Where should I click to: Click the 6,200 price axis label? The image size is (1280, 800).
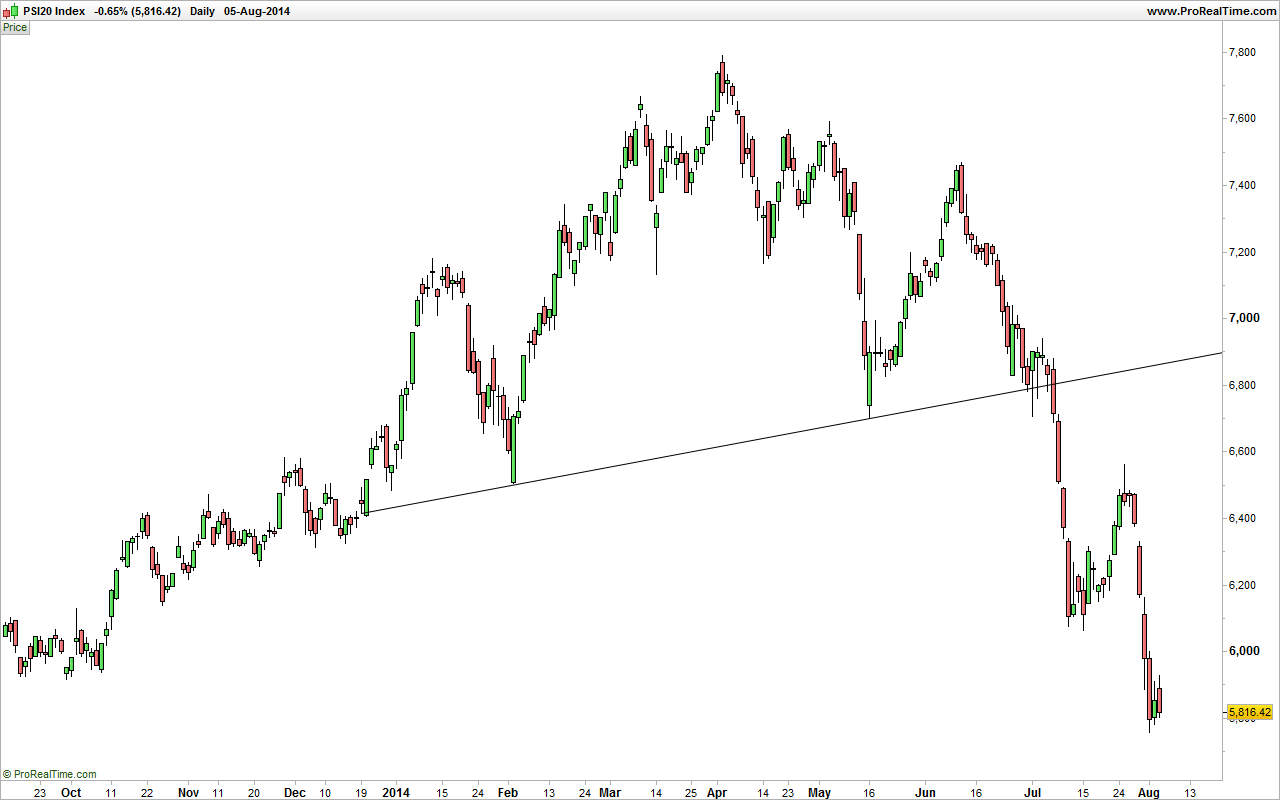(x=1243, y=584)
